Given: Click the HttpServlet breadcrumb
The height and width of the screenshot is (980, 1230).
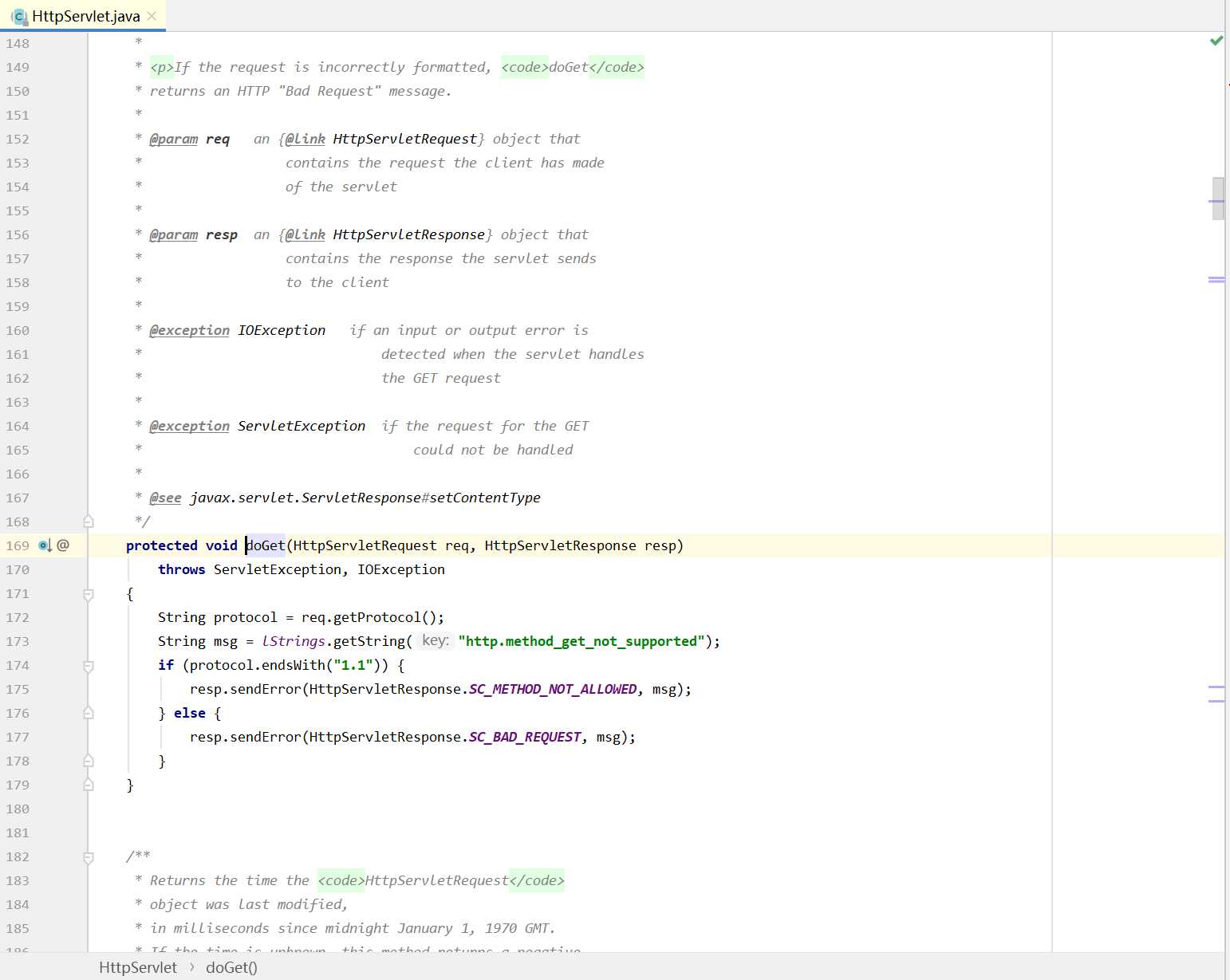Looking at the screenshot, I should tap(138, 967).
